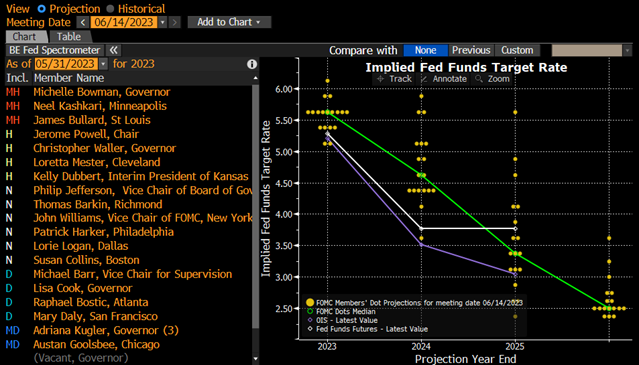639x365 pixels.
Task: Select Christopher Waller, Governor row
Action: [129, 148]
